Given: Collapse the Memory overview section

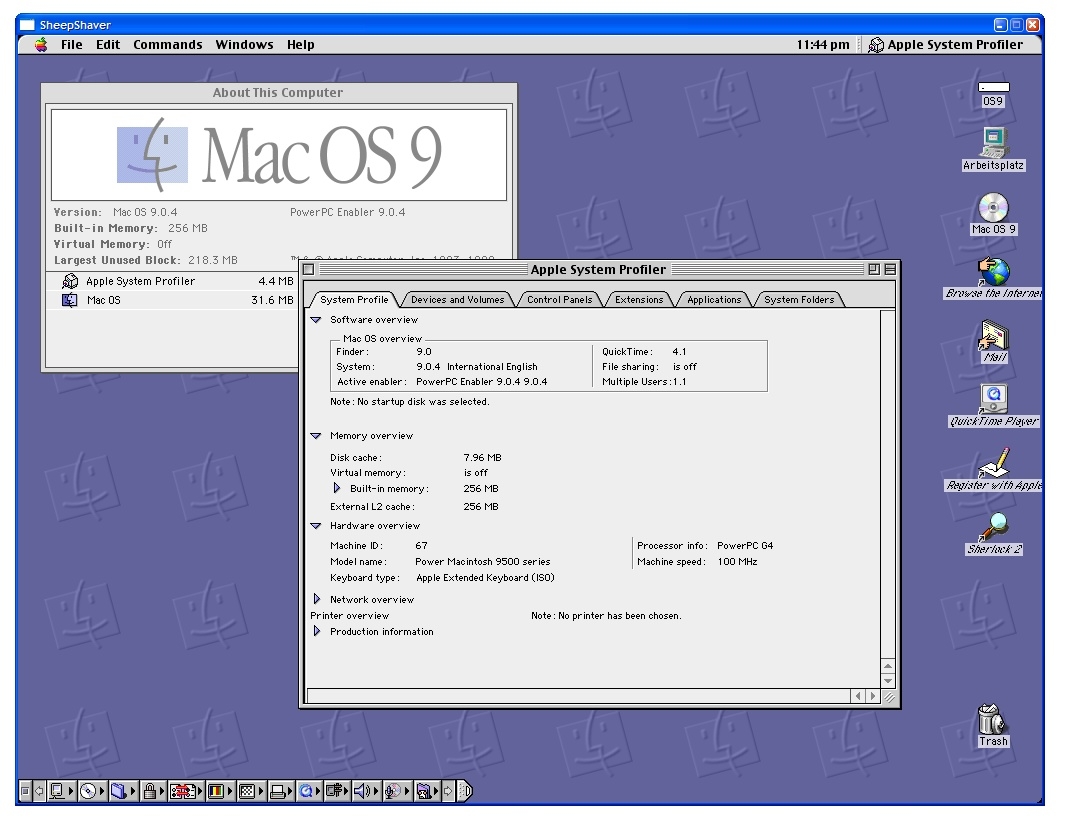Looking at the screenshot, I should [316, 436].
